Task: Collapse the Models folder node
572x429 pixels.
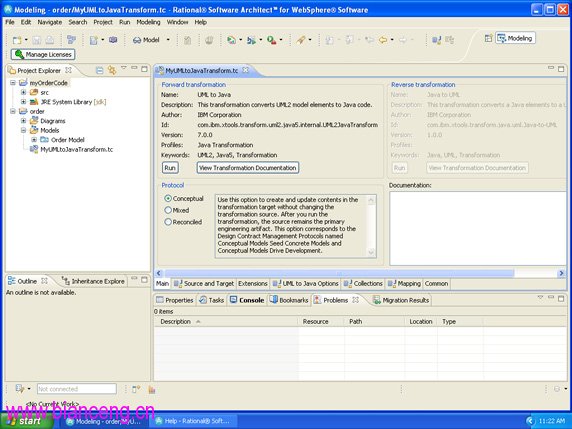Action: point(23,130)
